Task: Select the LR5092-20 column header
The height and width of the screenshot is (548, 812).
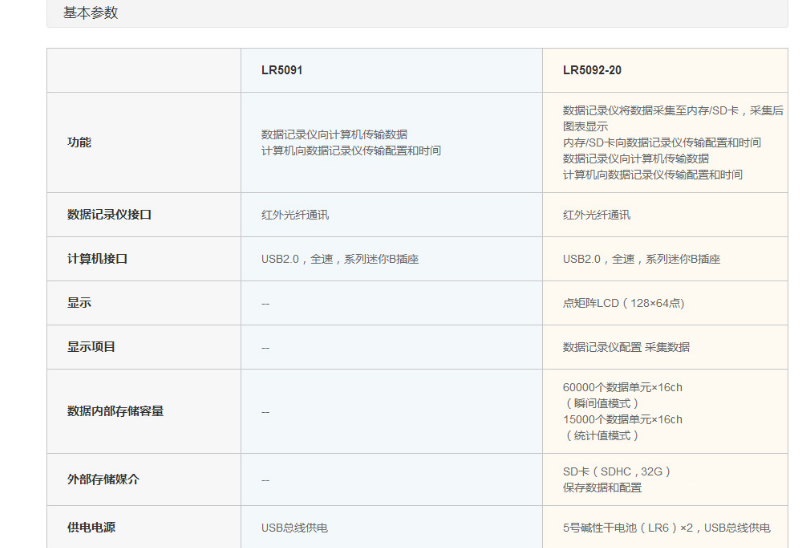Action: pos(592,71)
